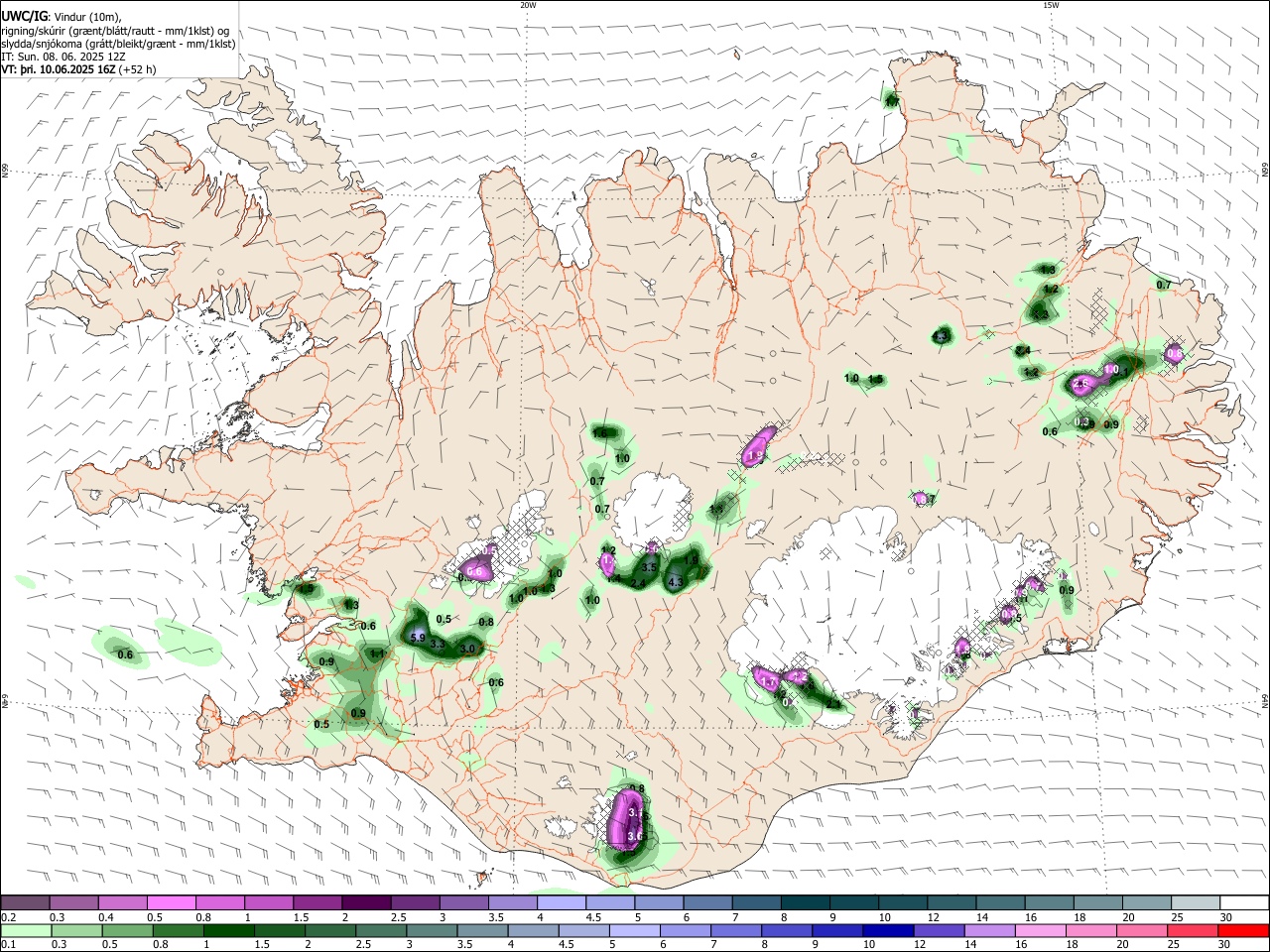Click the 3.6 value in southern snow cell
This screenshot has height=952, width=1270.
pyautogui.click(x=636, y=837)
